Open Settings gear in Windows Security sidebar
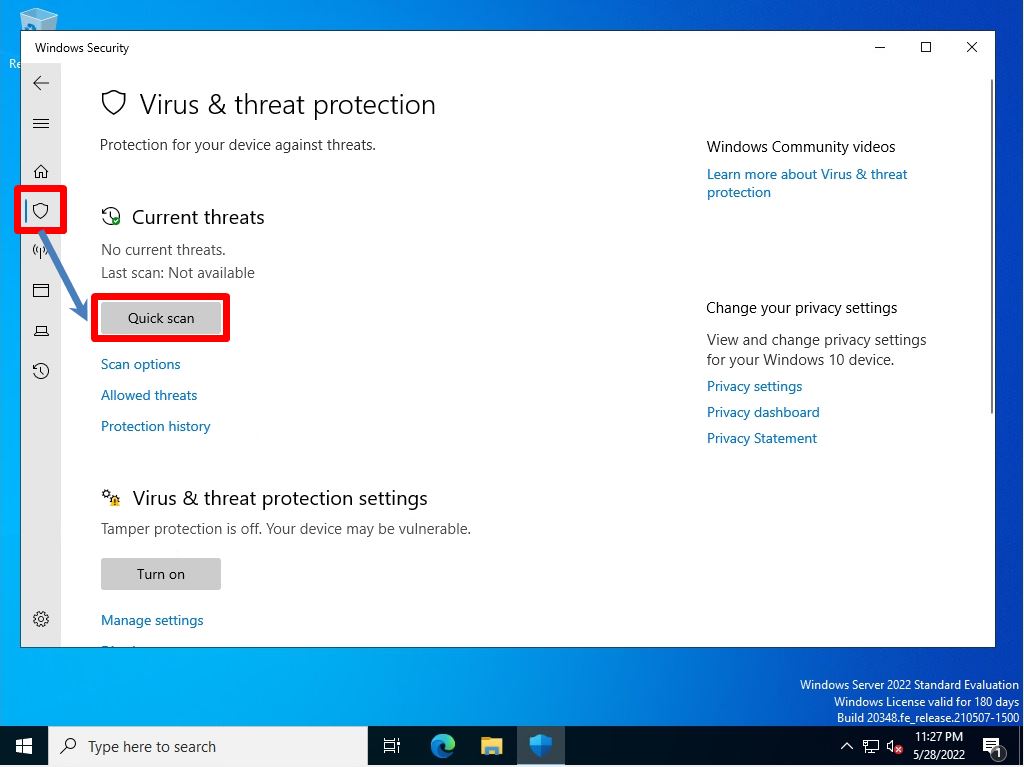Screen dimensions: 1024x767 [x=41, y=619]
